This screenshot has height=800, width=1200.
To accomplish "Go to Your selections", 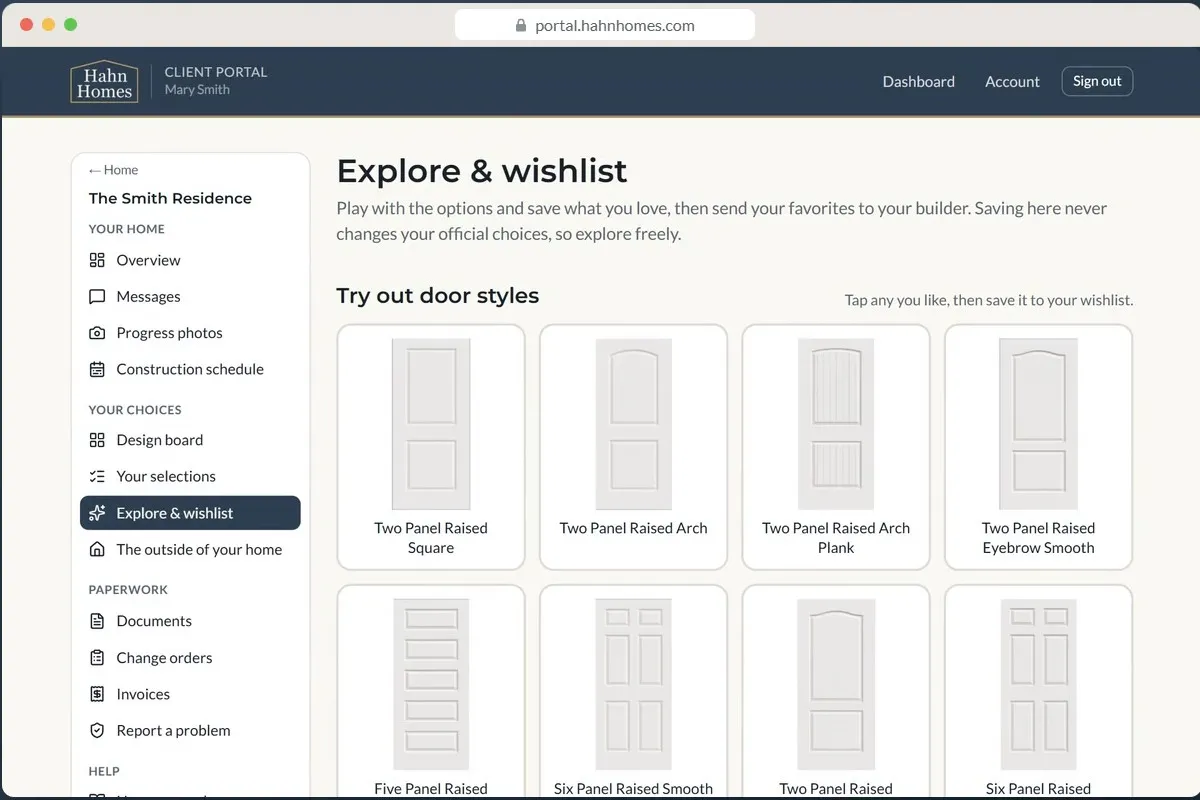I will click(190, 476).
